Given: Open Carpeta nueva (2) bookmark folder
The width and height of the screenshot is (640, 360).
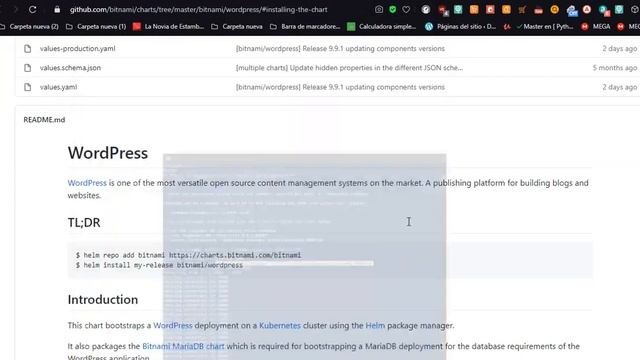Looking at the screenshot, I should coord(29,27).
